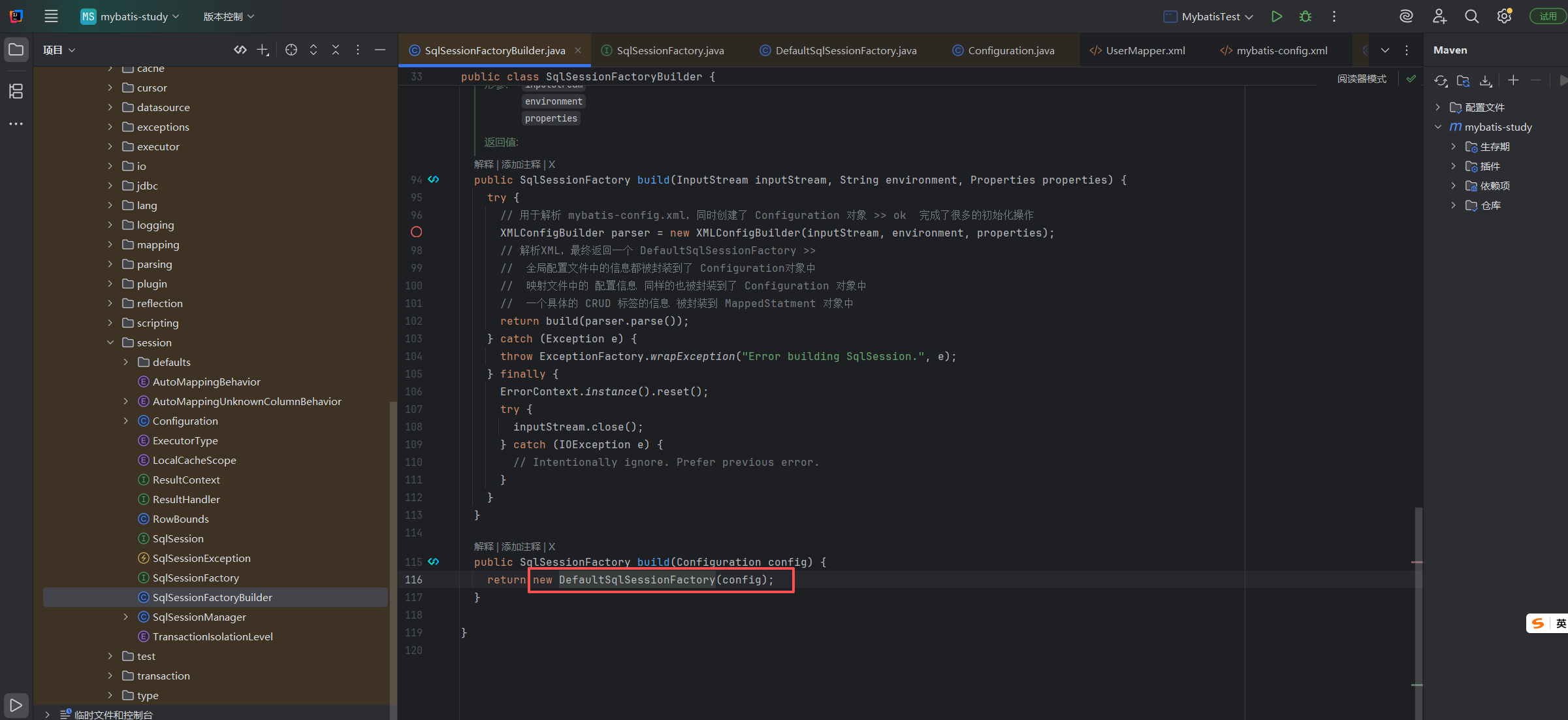Expand the defaults folder
The image size is (1568, 720).
(x=126, y=362)
